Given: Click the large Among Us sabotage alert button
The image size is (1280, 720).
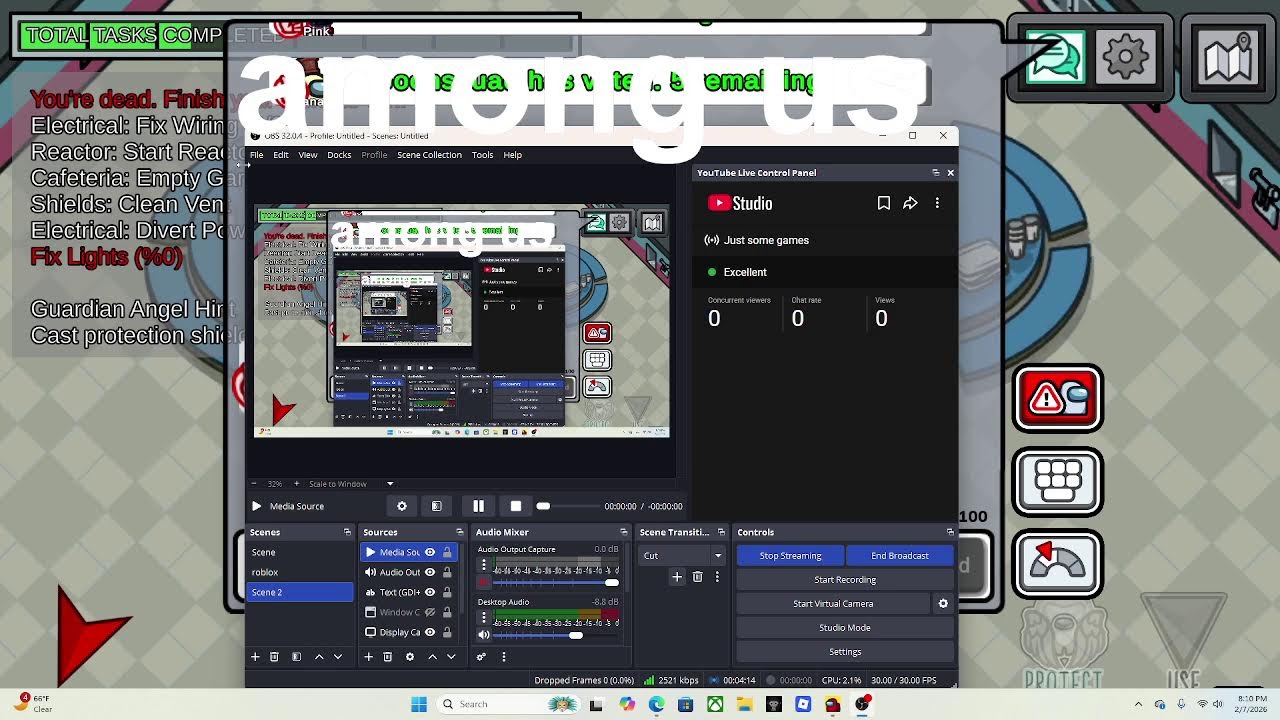Looking at the screenshot, I should pos(1058,398).
